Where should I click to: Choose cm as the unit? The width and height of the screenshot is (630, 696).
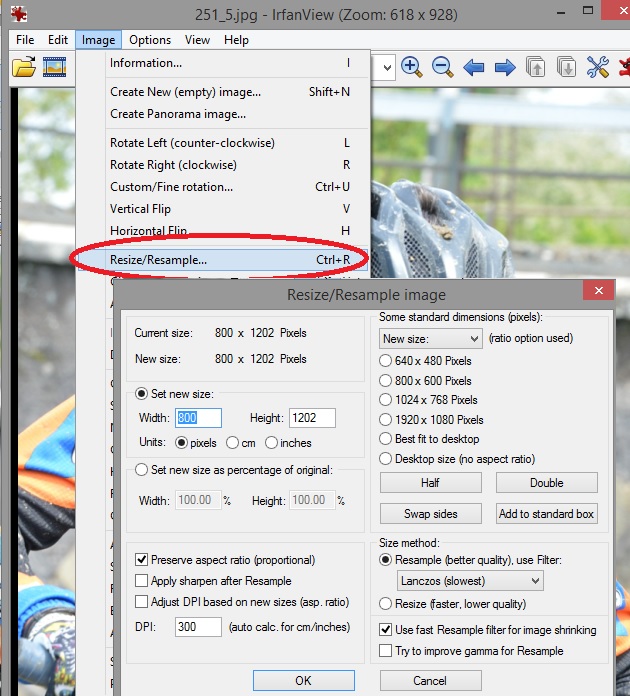pyautogui.click(x=232, y=443)
